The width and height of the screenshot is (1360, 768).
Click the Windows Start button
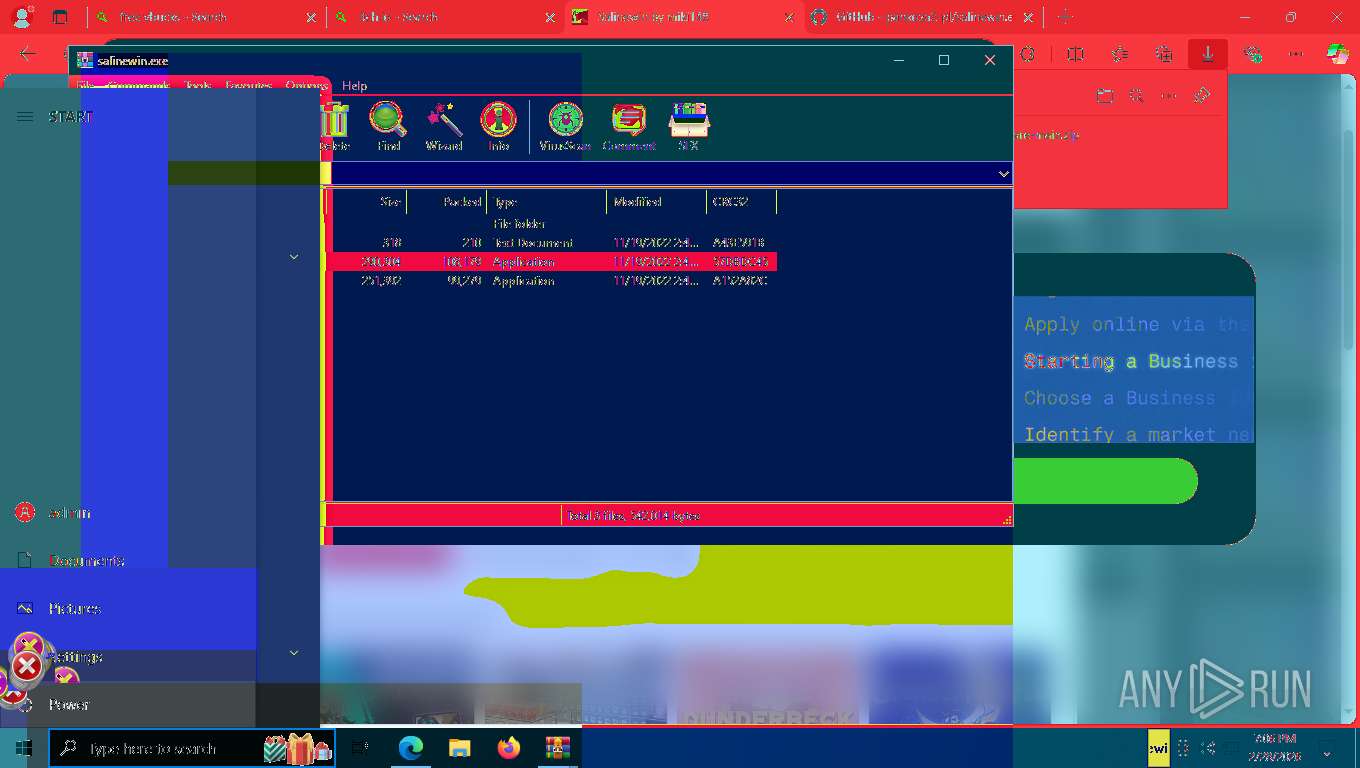[x=24, y=748]
